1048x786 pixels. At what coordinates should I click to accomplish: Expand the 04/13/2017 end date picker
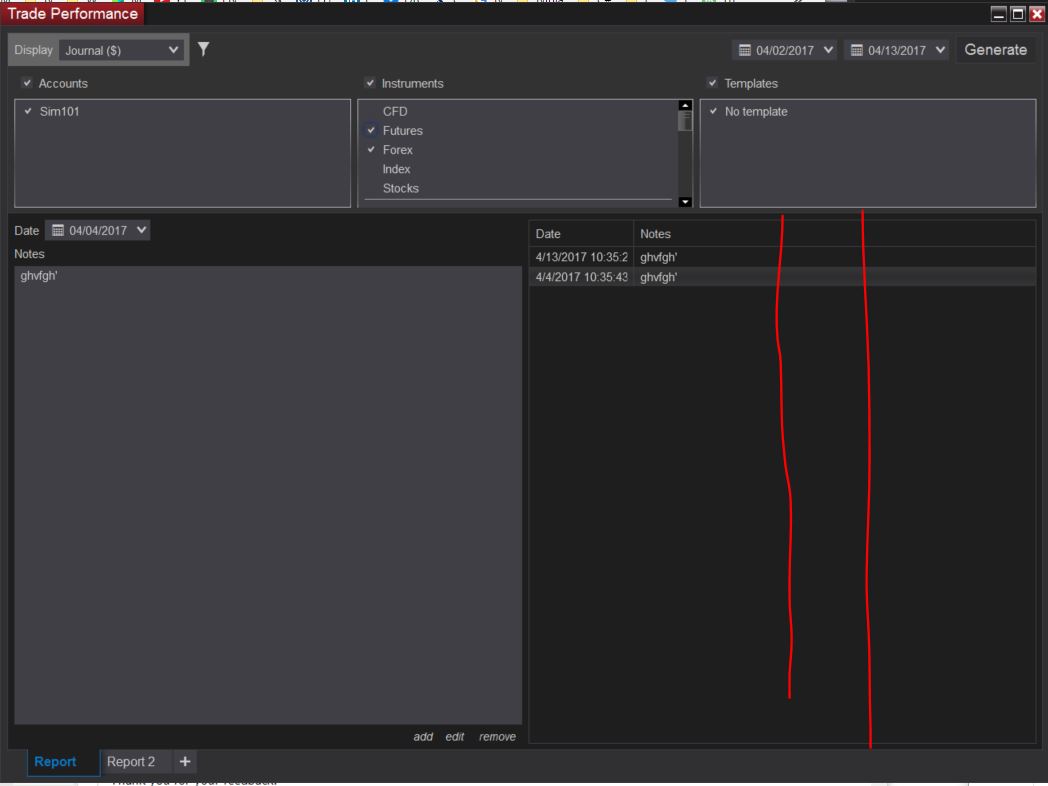click(x=940, y=49)
